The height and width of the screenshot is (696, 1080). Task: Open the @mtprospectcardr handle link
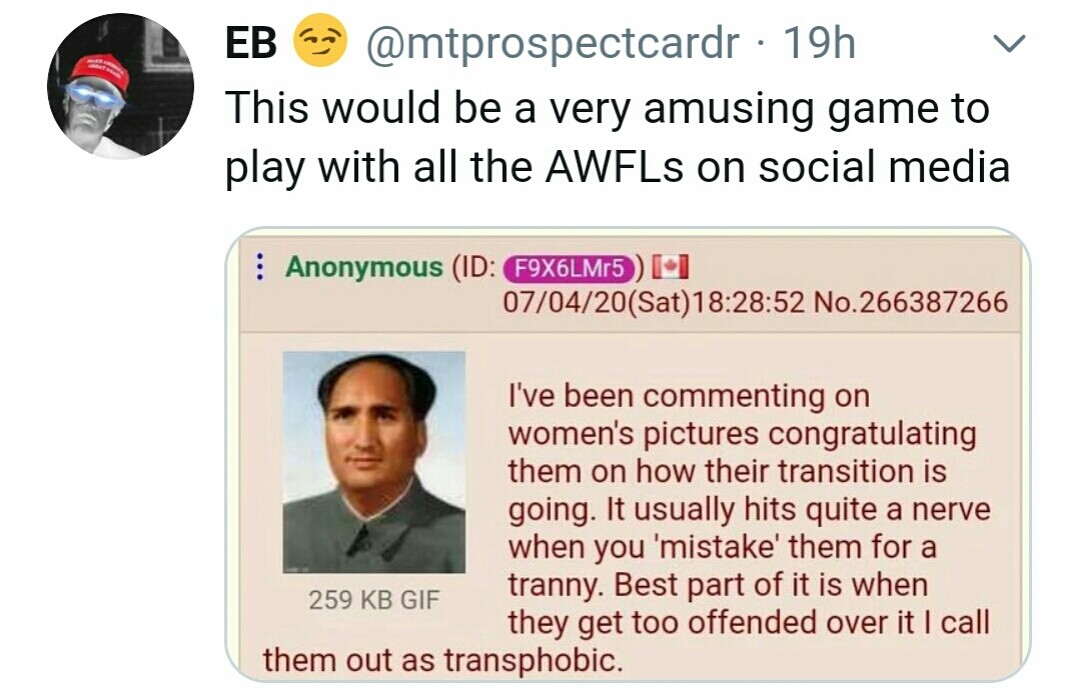552,44
